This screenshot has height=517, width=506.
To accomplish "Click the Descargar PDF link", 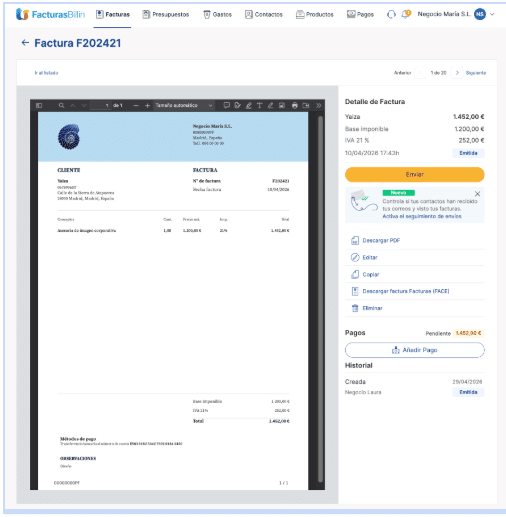I will (381, 240).
